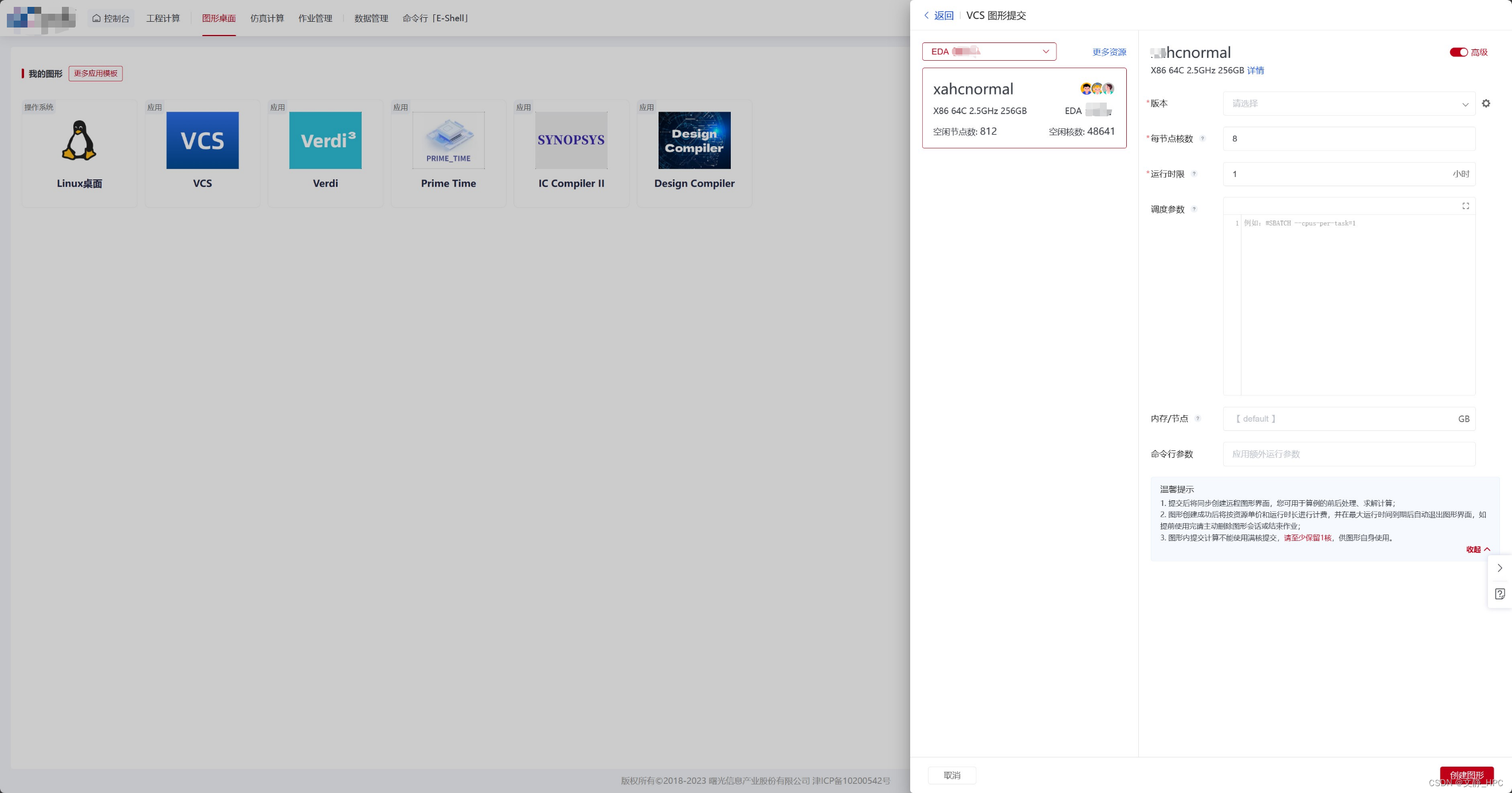1512x793 pixels.
Task: Open the IC Compiler II Synopsys icon
Action: [x=571, y=140]
